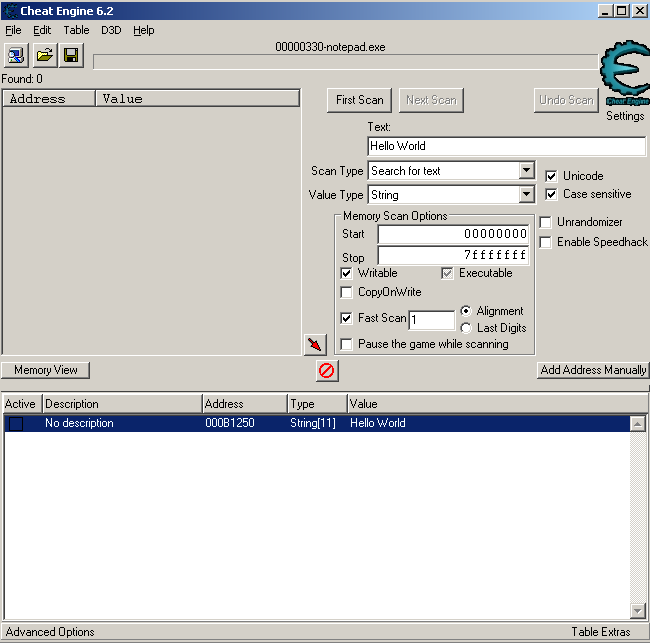
Task: Expand the Scan Type dropdown
Action: point(526,171)
